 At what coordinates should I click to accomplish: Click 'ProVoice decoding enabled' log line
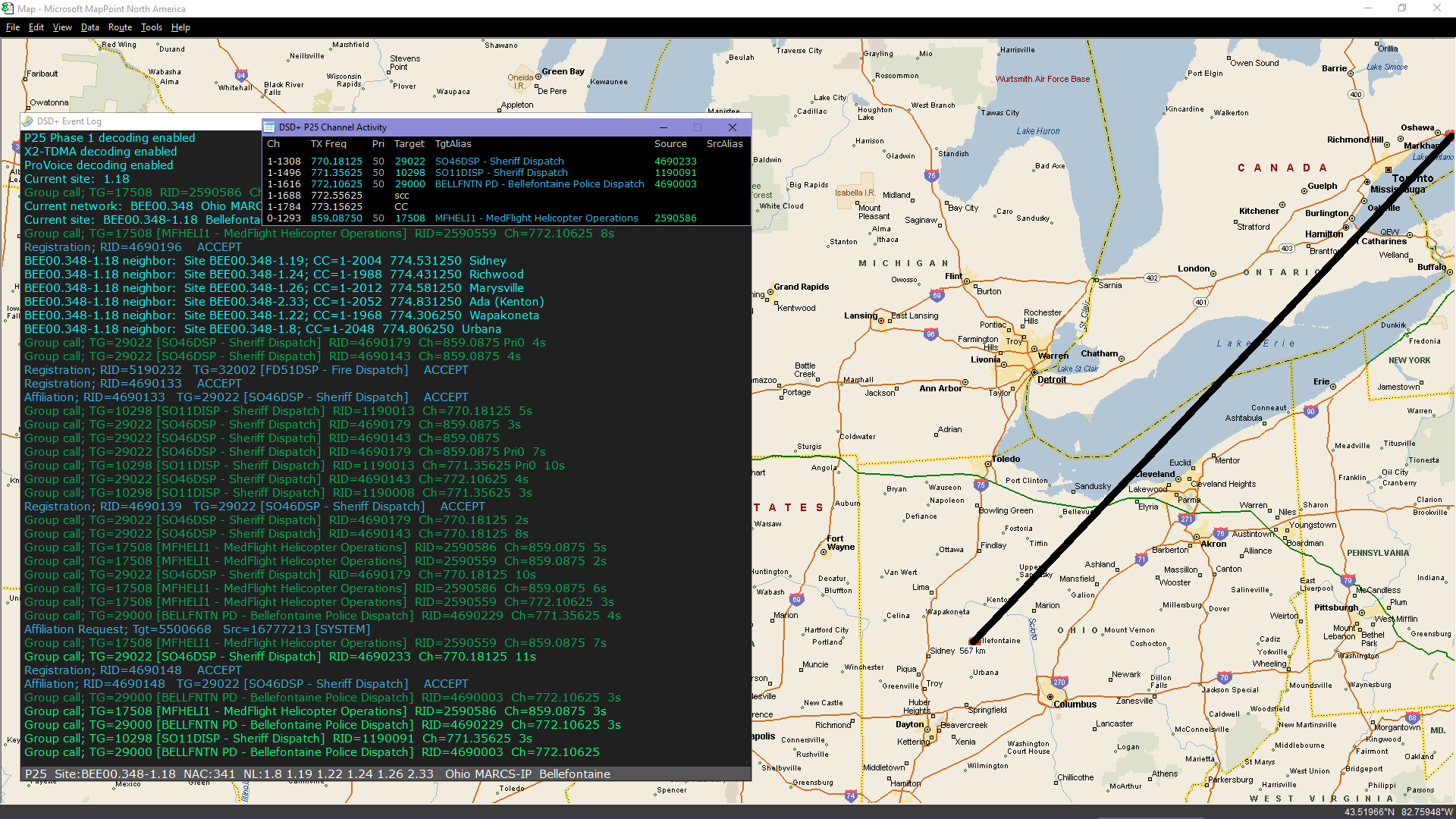pyautogui.click(x=99, y=165)
